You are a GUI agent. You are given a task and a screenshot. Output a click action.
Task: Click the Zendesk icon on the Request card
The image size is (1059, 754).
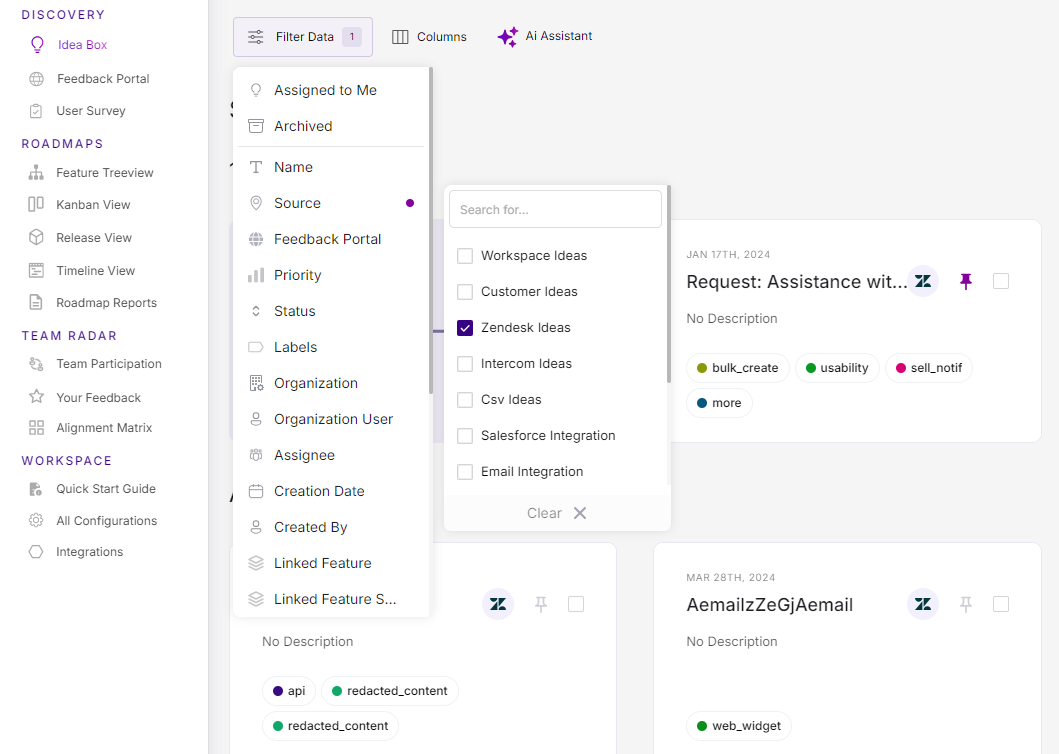[x=922, y=281]
